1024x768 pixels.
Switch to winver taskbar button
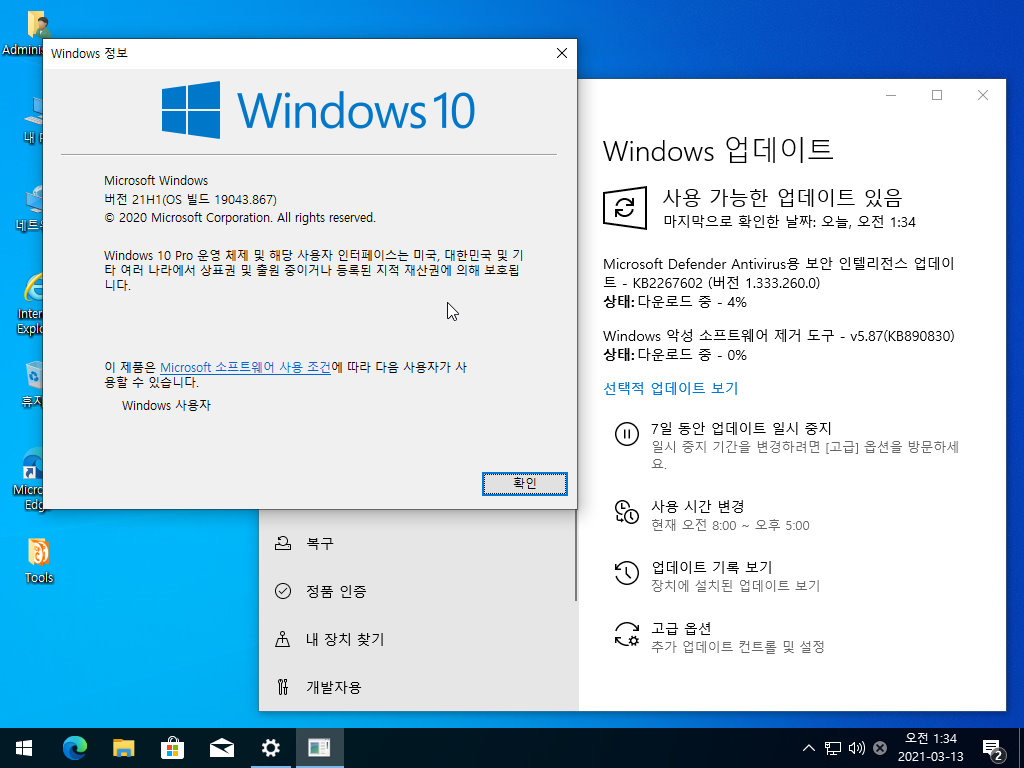click(x=319, y=748)
